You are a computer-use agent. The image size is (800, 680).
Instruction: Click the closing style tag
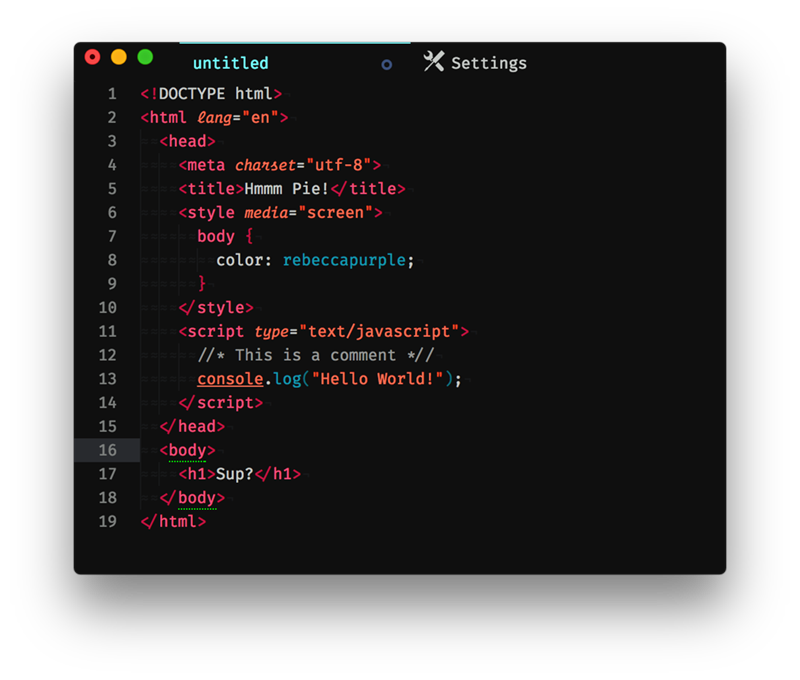(216, 308)
